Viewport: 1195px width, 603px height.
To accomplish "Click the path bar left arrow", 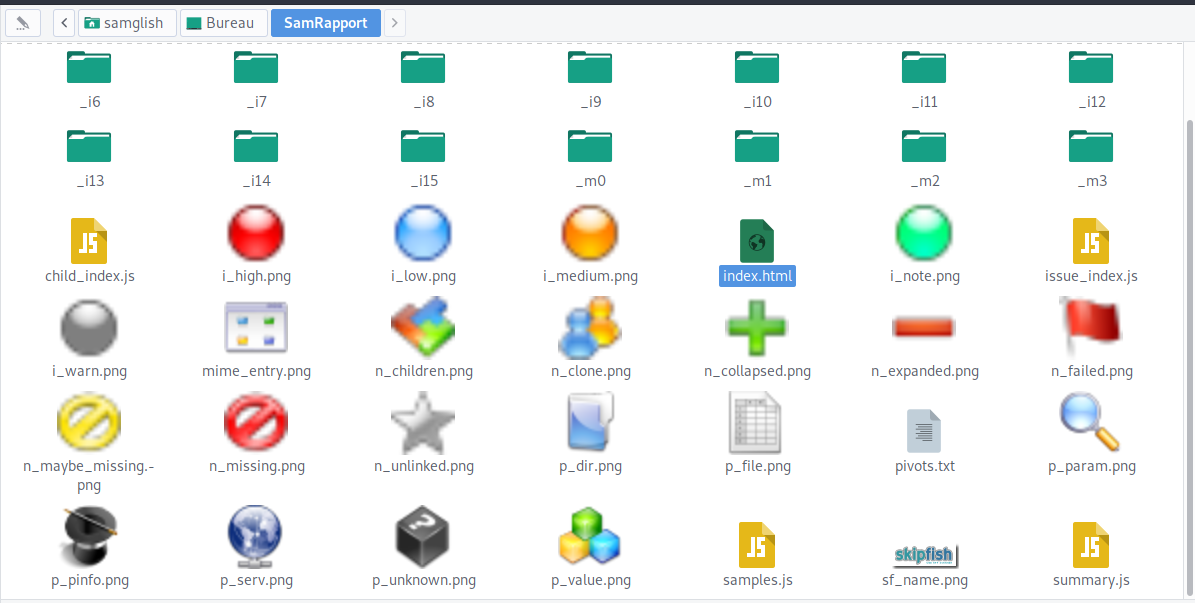I will pos(65,23).
